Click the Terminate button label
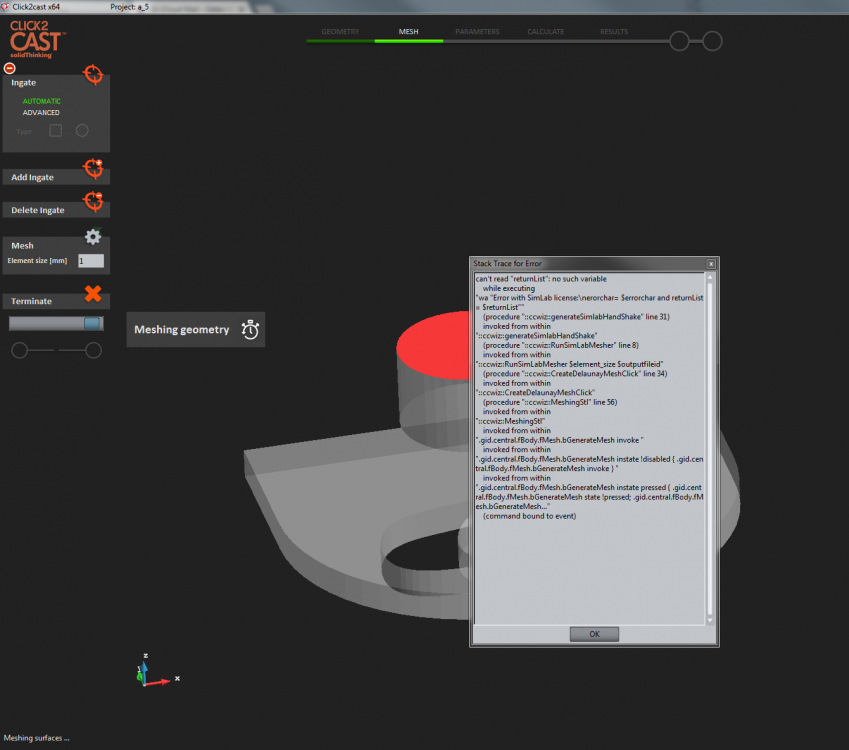Screen dimensions: 849x750 [31, 301]
